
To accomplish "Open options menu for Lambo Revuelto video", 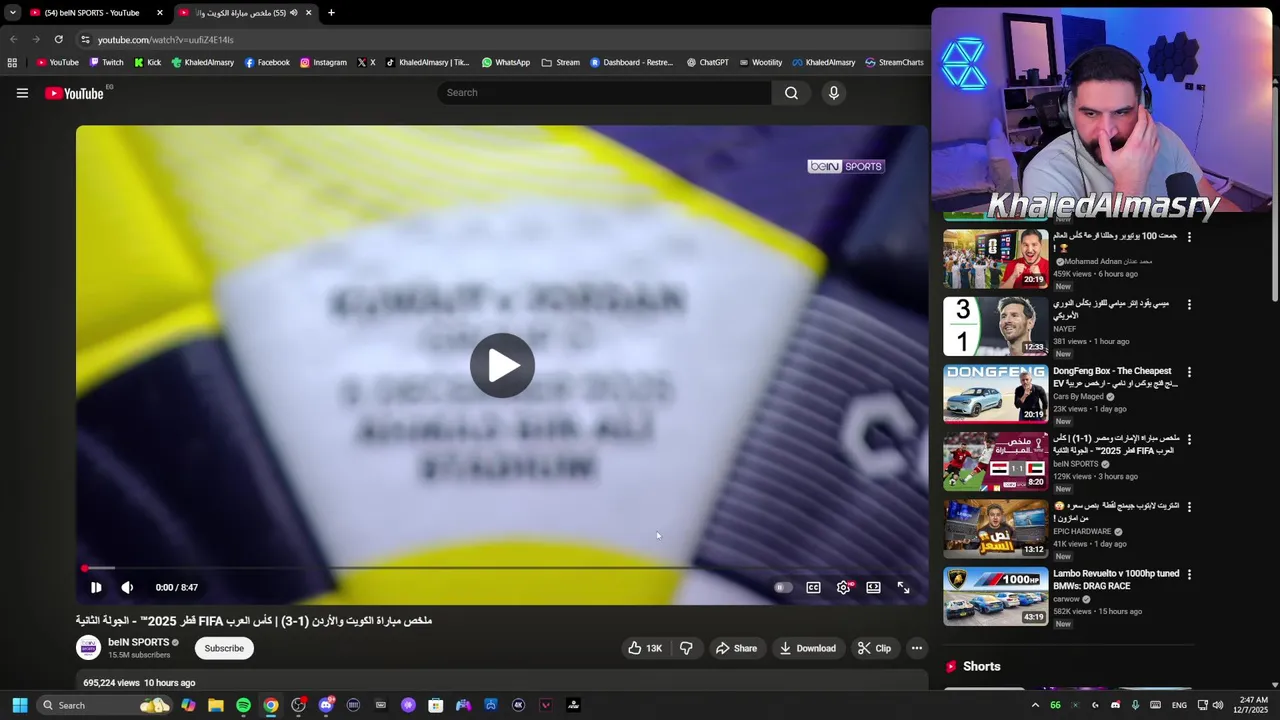I will [x=1189, y=574].
